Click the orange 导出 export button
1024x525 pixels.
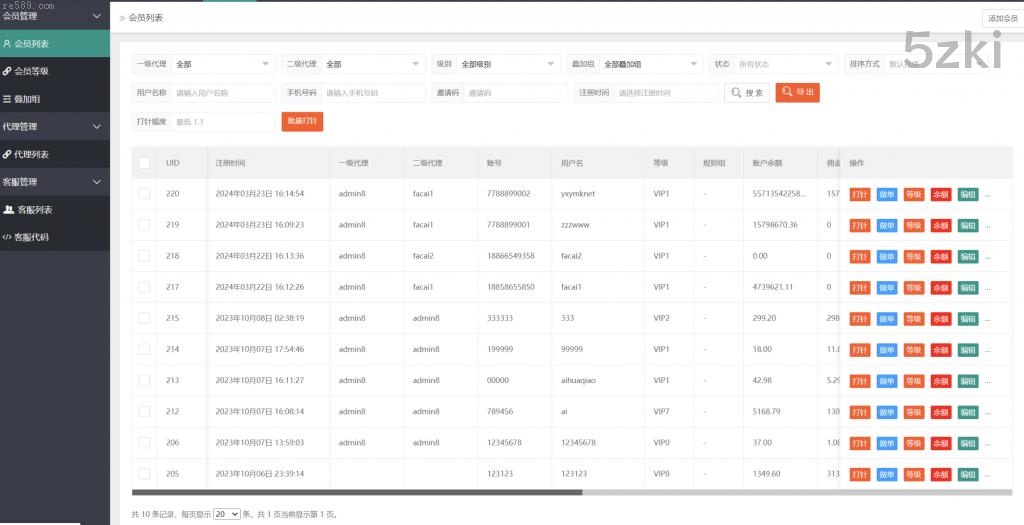click(x=797, y=92)
